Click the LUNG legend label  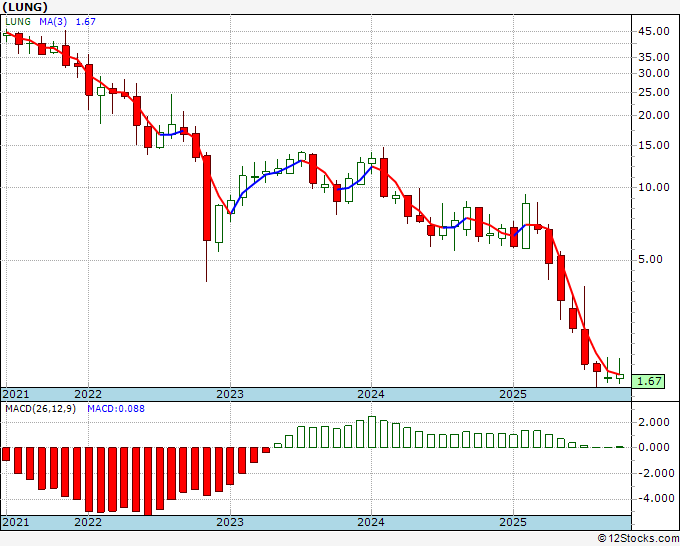18,22
